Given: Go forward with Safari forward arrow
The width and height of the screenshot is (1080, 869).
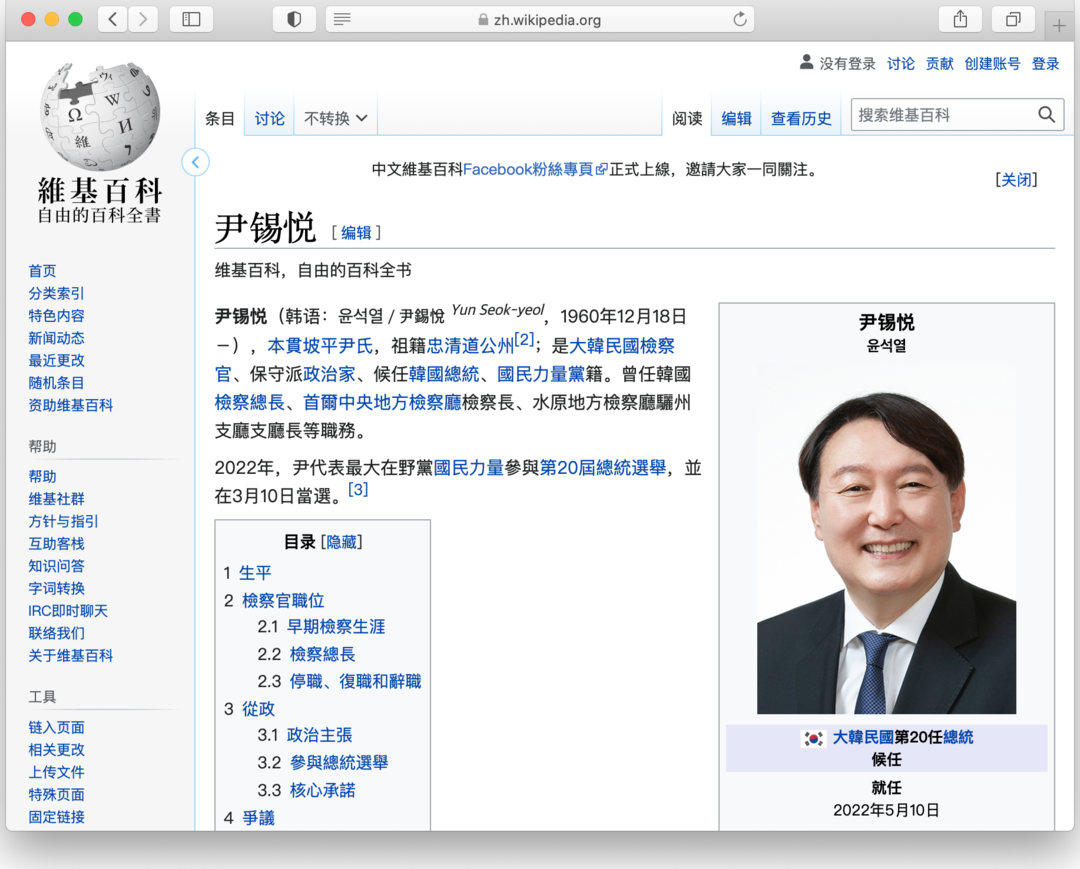Looking at the screenshot, I should (x=143, y=19).
